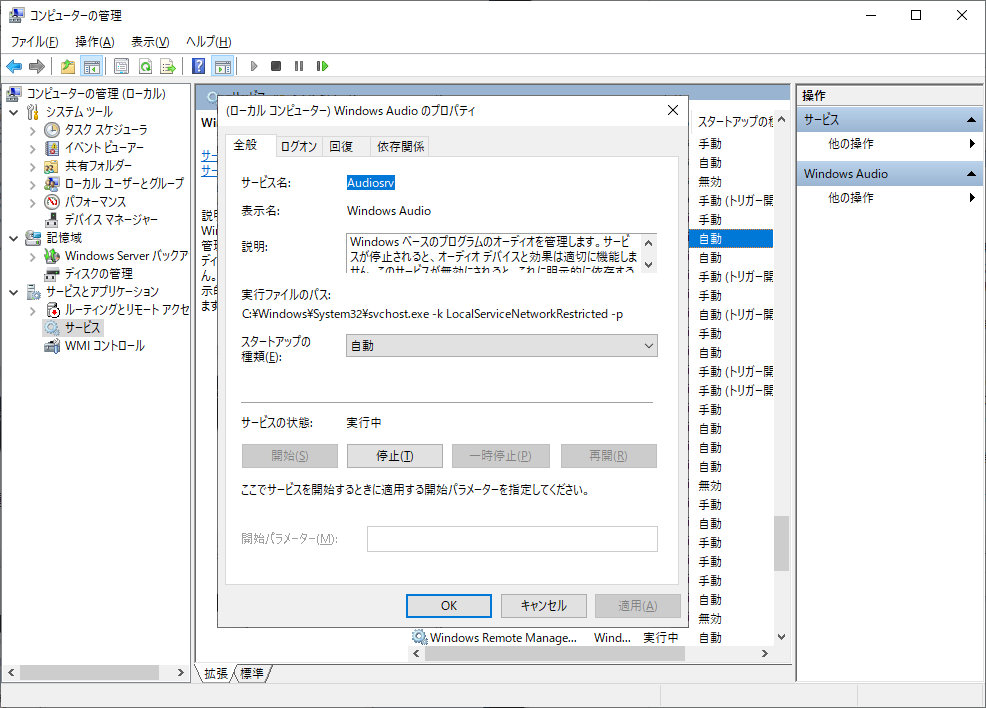
Task: Click the Stop service square icon
Action: (x=276, y=66)
